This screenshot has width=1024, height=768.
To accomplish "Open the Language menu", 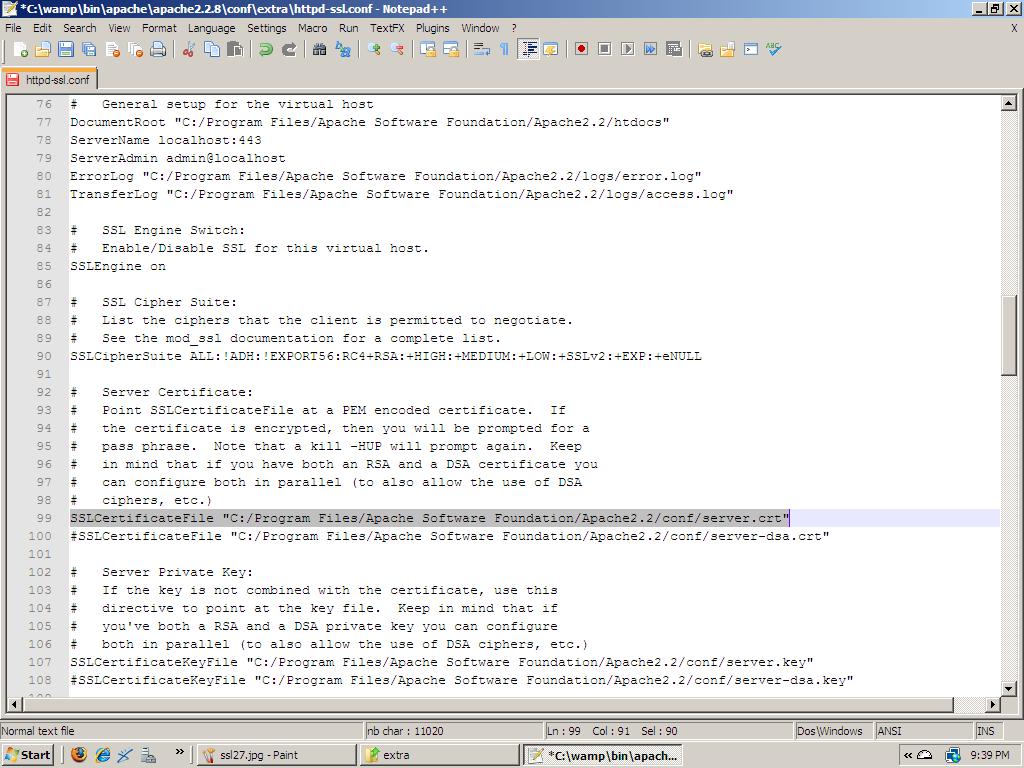I will pyautogui.click(x=211, y=28).
